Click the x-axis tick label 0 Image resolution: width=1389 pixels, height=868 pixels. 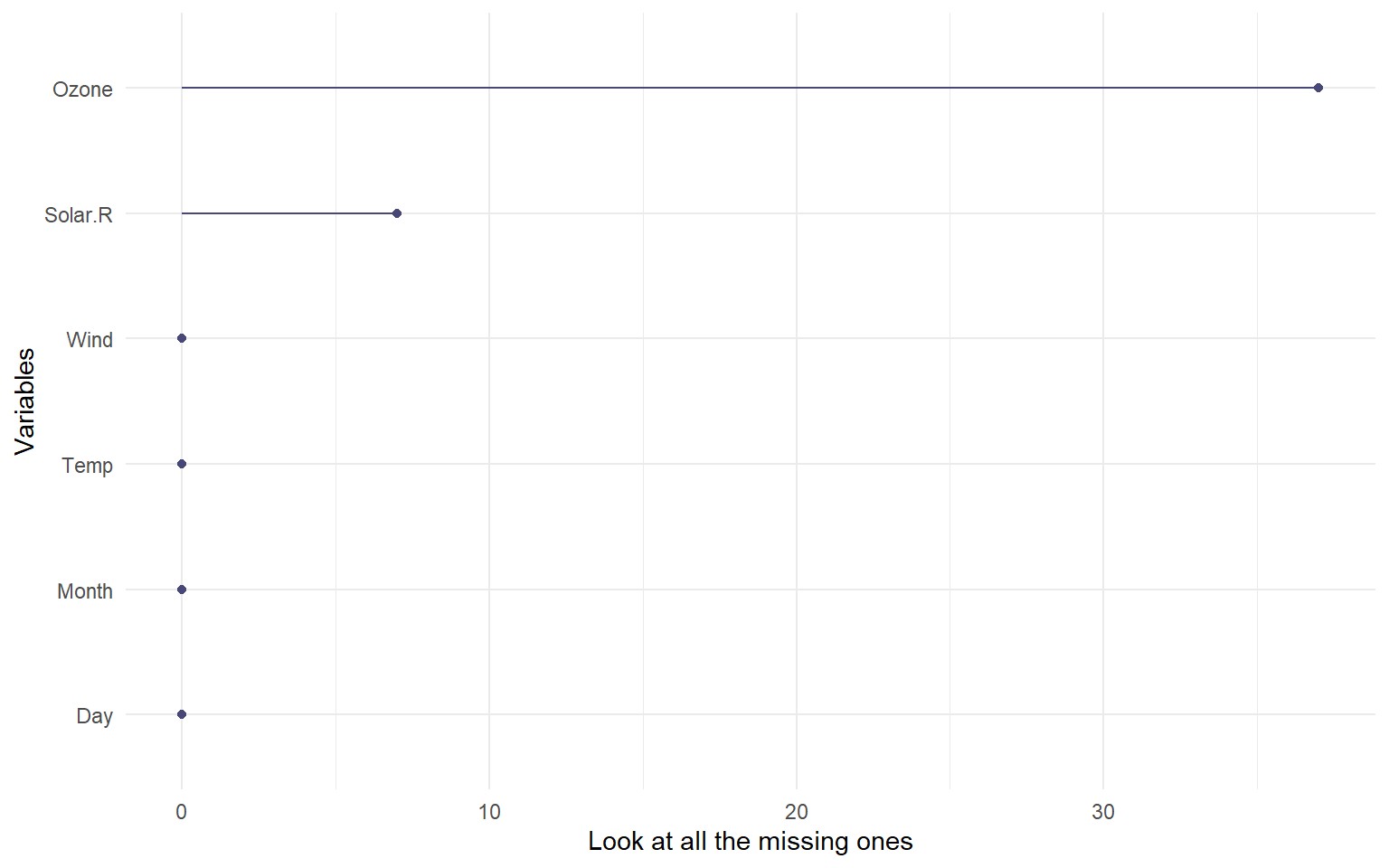pyautogui.click(x=182, y=812)
